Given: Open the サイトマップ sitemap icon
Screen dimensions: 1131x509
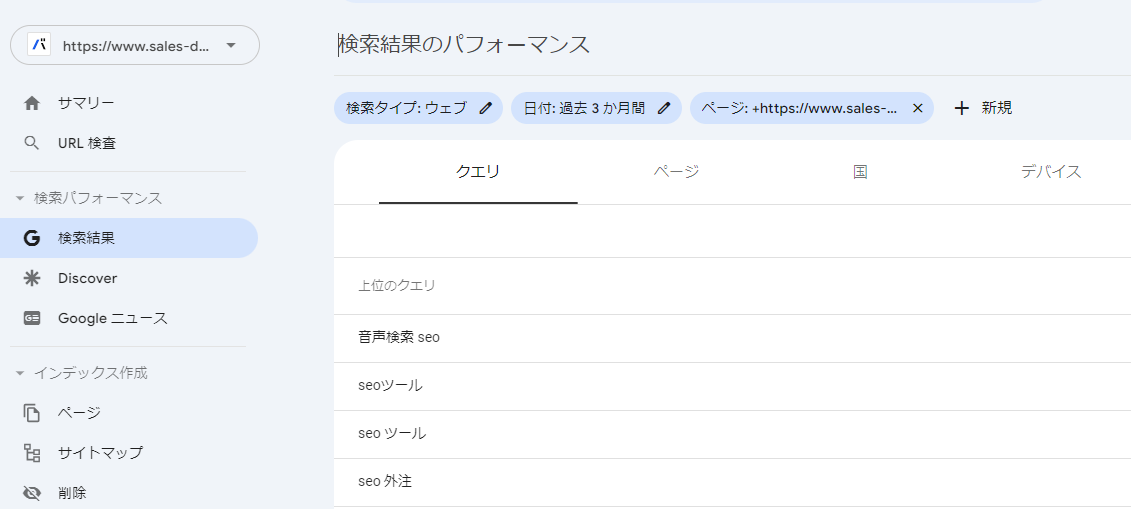Looking at the screenshot, I should click(x=32, y=453).
